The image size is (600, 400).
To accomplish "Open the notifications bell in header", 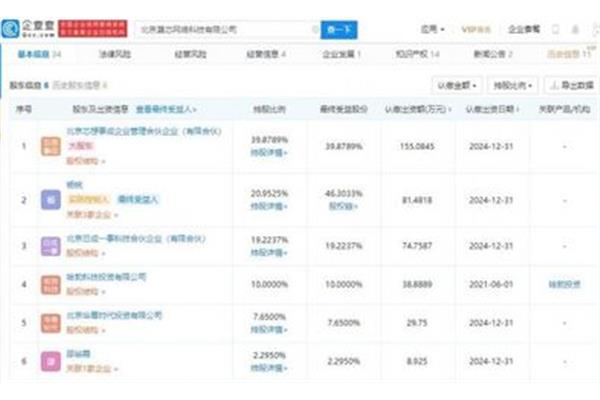I will pyautogui.click(x=575, y=29).
